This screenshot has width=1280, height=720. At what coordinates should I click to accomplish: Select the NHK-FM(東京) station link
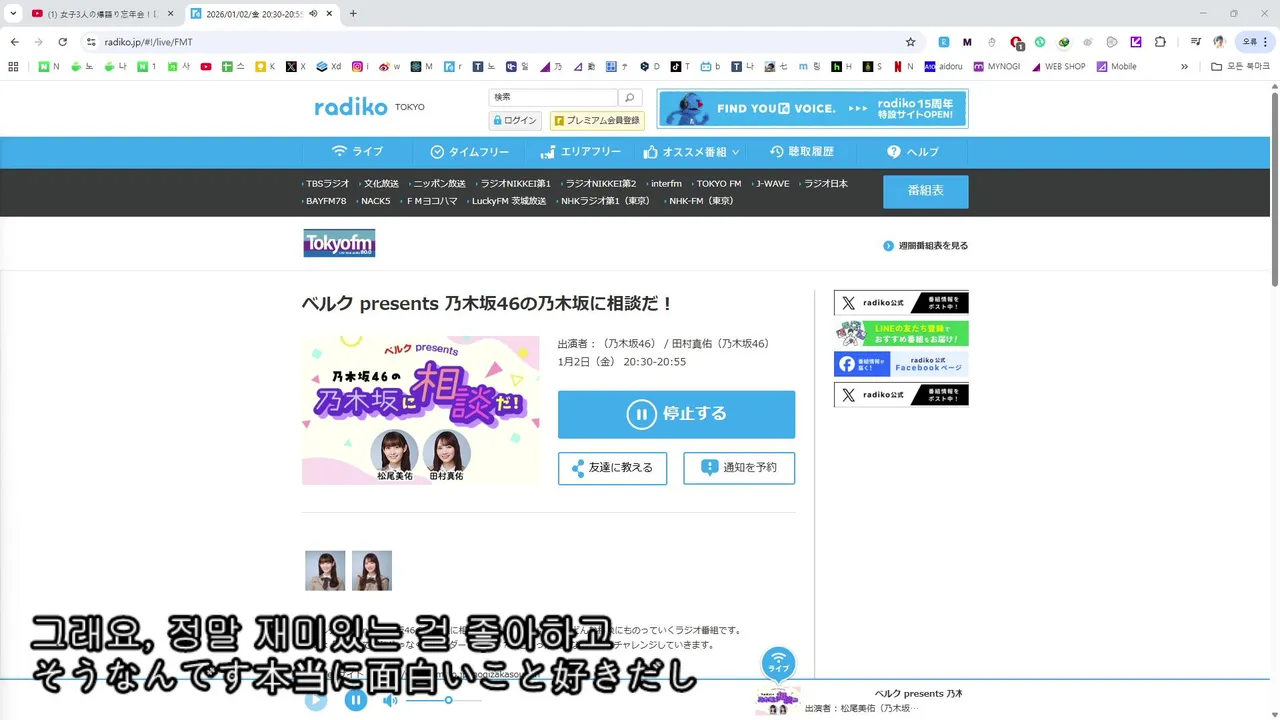click(701, 201)
